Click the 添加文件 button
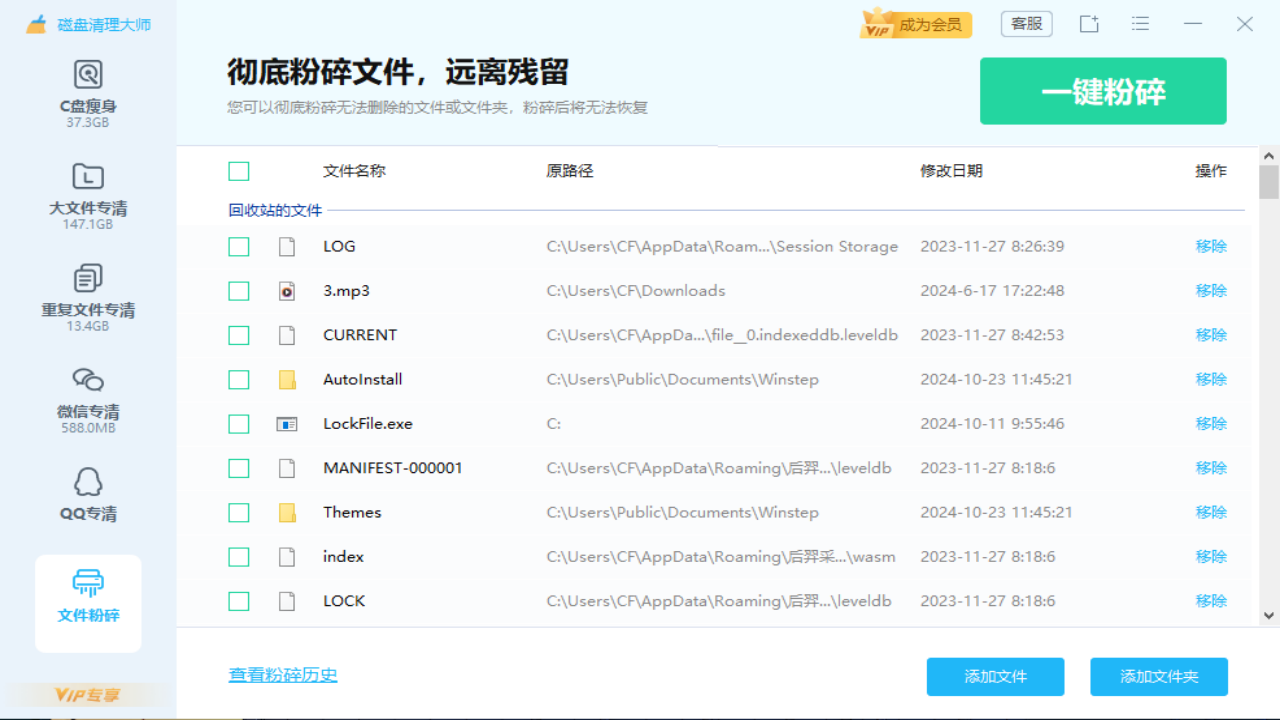The image size is (1280, 720). (x=995, y=676)
